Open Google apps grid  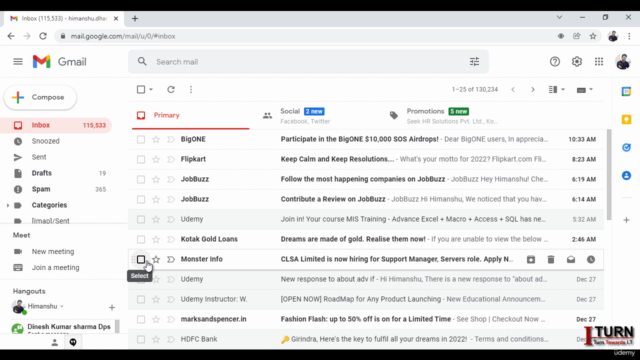click(x=599, y=62)
